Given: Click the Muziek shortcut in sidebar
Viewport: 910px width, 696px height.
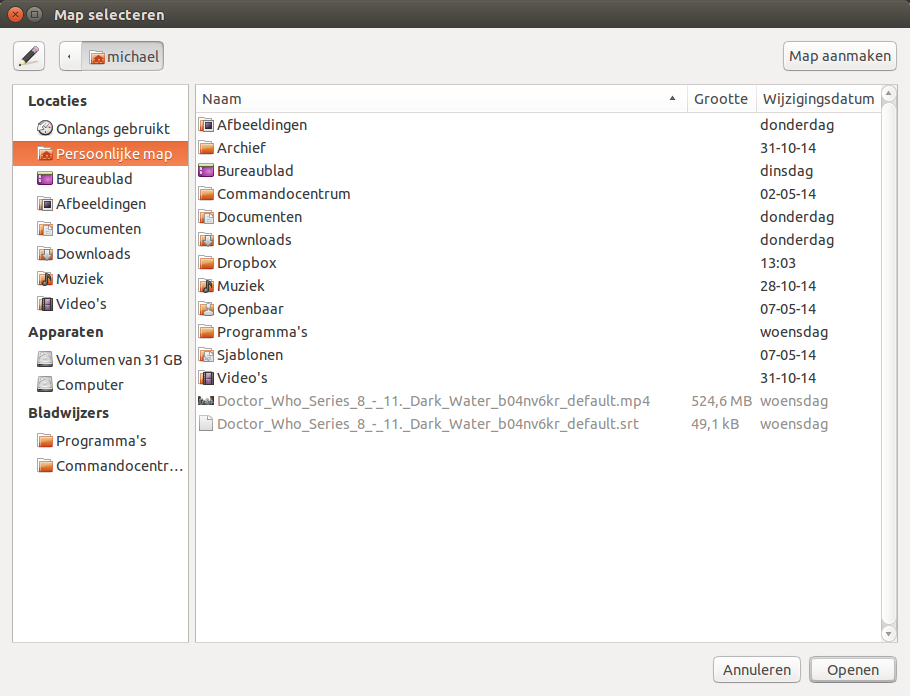Looking at the screenshot, I should point(79,279).
